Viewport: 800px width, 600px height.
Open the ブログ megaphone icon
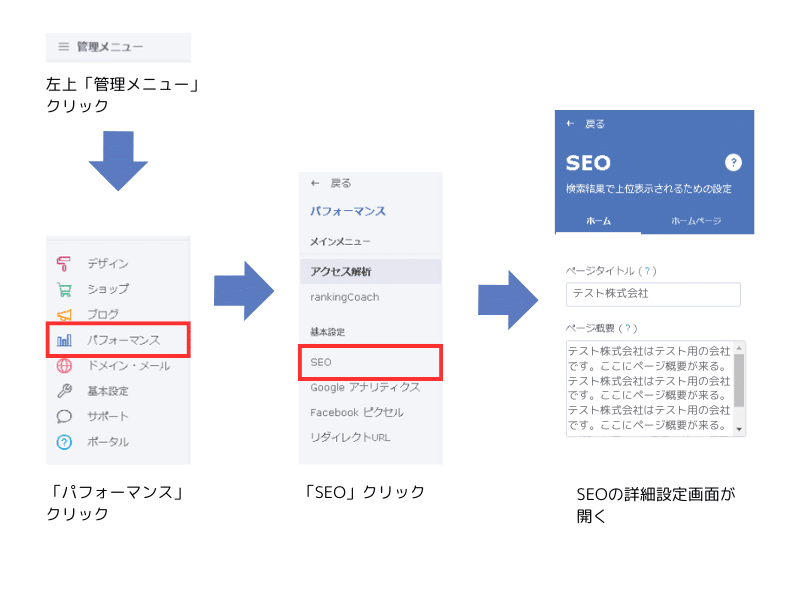[63, 313]
